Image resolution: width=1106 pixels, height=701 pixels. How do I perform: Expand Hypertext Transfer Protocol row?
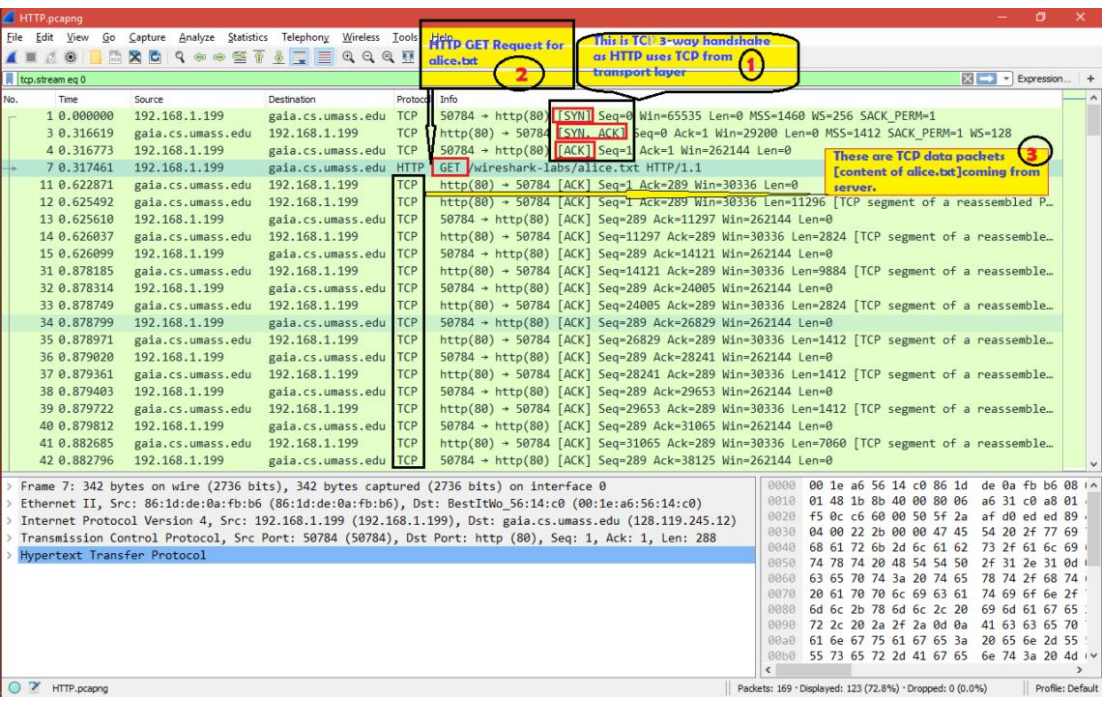point(9,555)
